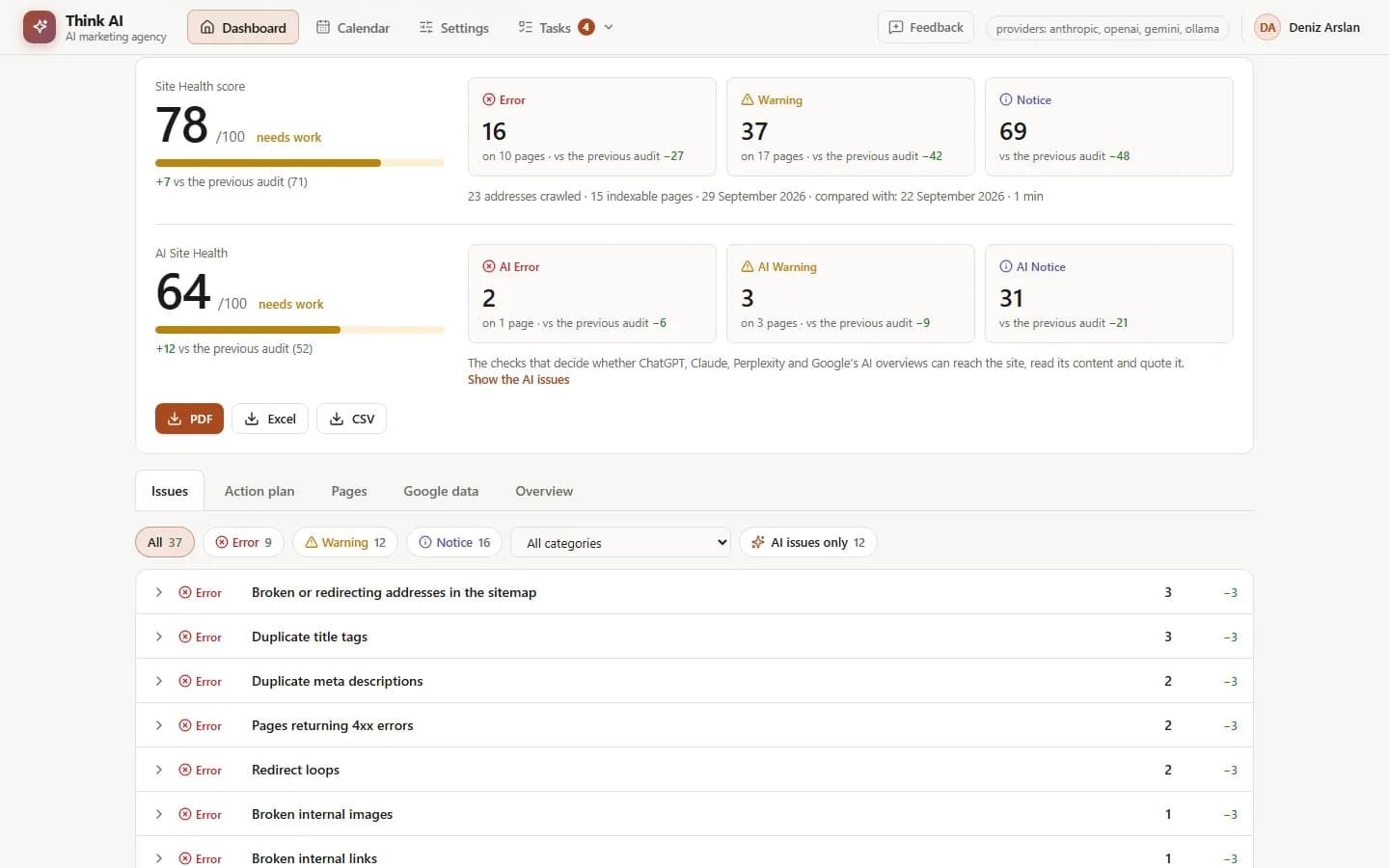Image resolution: width=1389 pixels, height=868 pixels.
Task: Filter issues by Notice 16
Action: (x=454, y=542)
